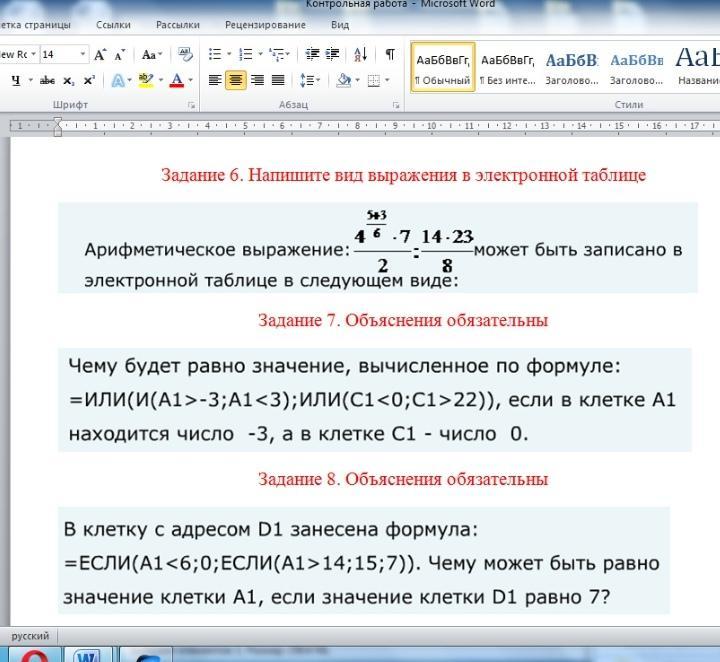Click the first-line indent marker on ruler
Screen dimensions: 720x662
[x=57, y=121]
